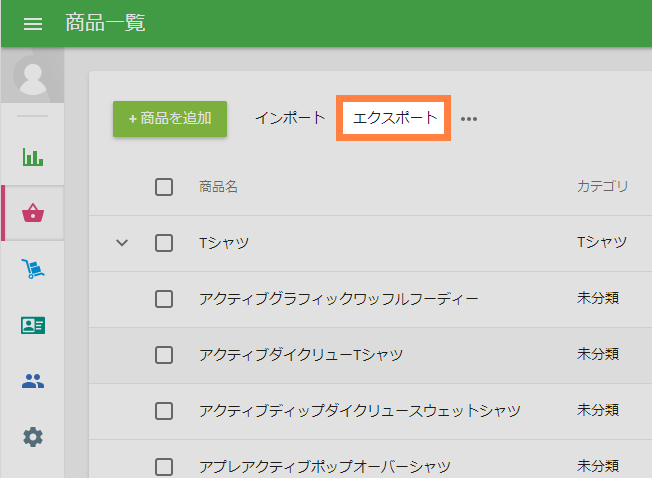Click 未分類 in アクティブグラフィックワッフルフーディー row
Image resolution: width=652 pixels, height=478 pixels.
[598, 298]
